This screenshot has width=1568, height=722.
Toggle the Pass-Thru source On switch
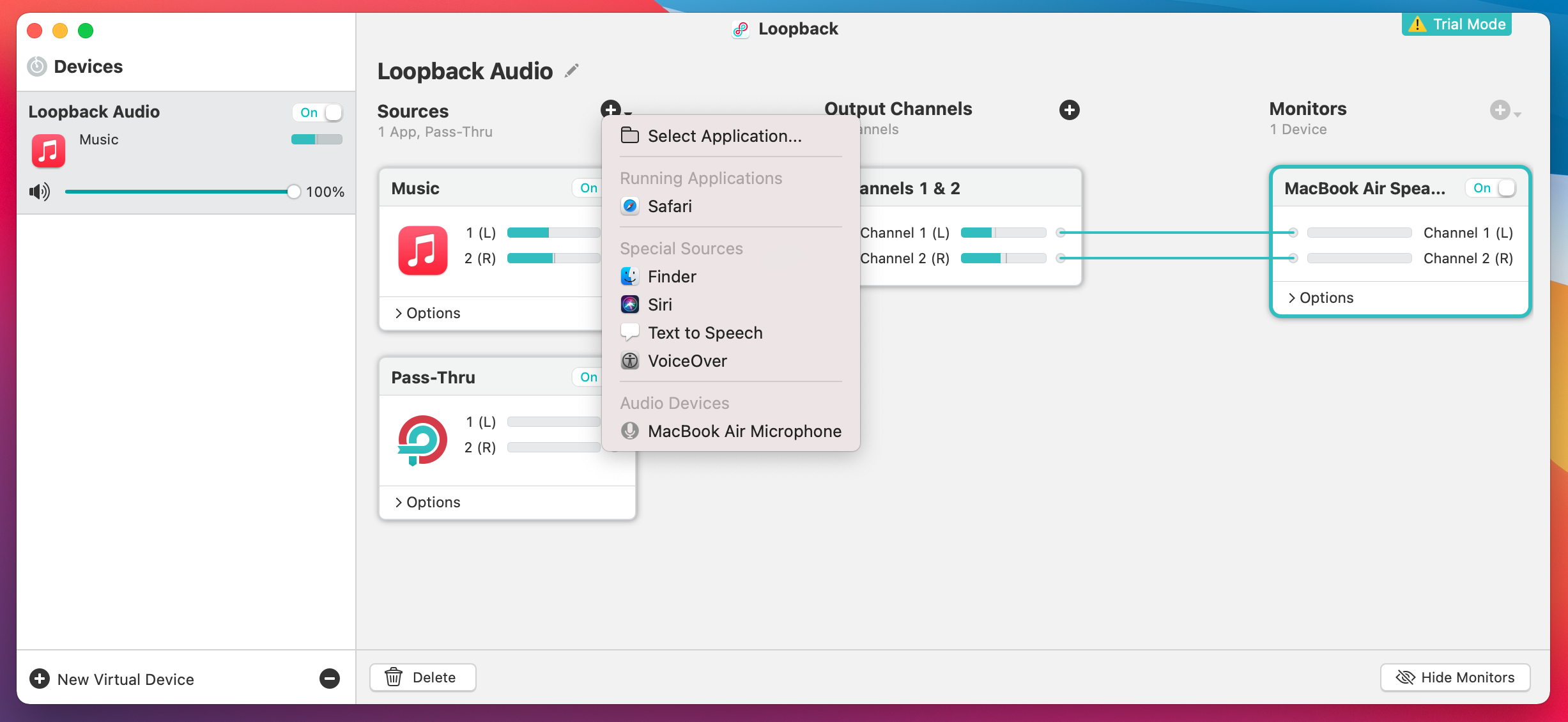587,377
